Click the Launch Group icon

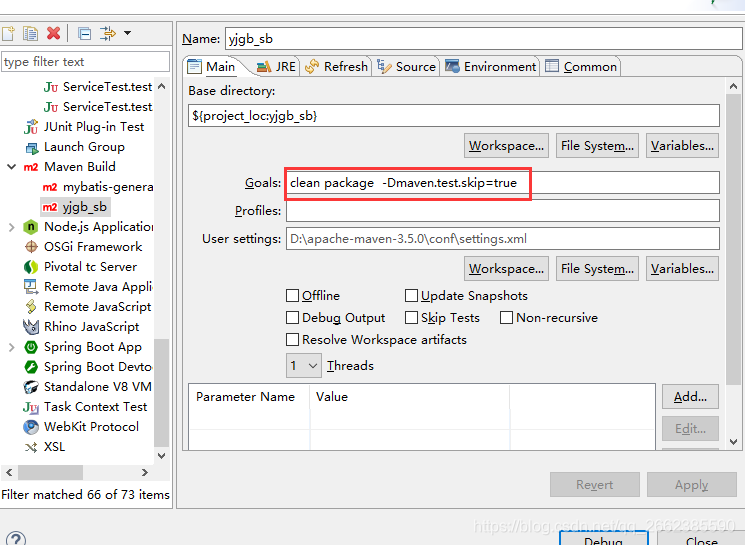pyautogui.click(x=31, y=148)
